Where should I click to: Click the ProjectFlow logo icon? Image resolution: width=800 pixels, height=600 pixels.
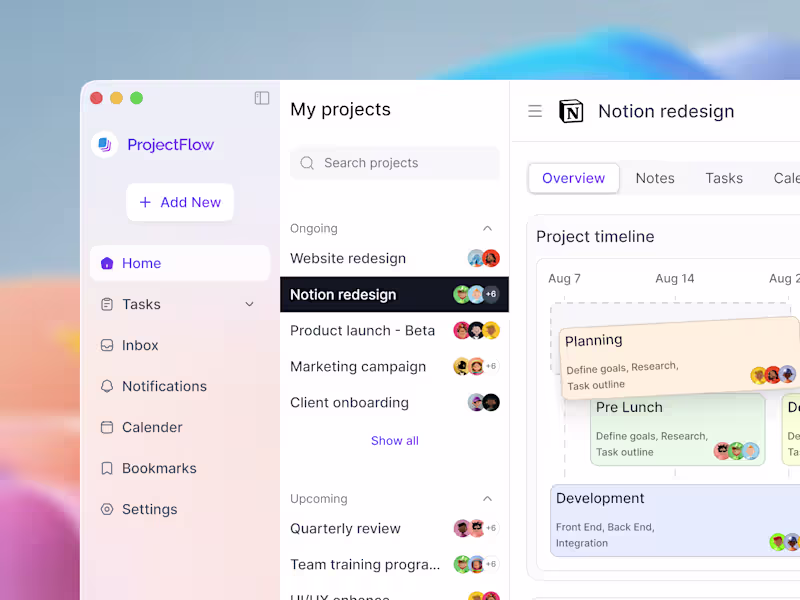tap(105, 144)
